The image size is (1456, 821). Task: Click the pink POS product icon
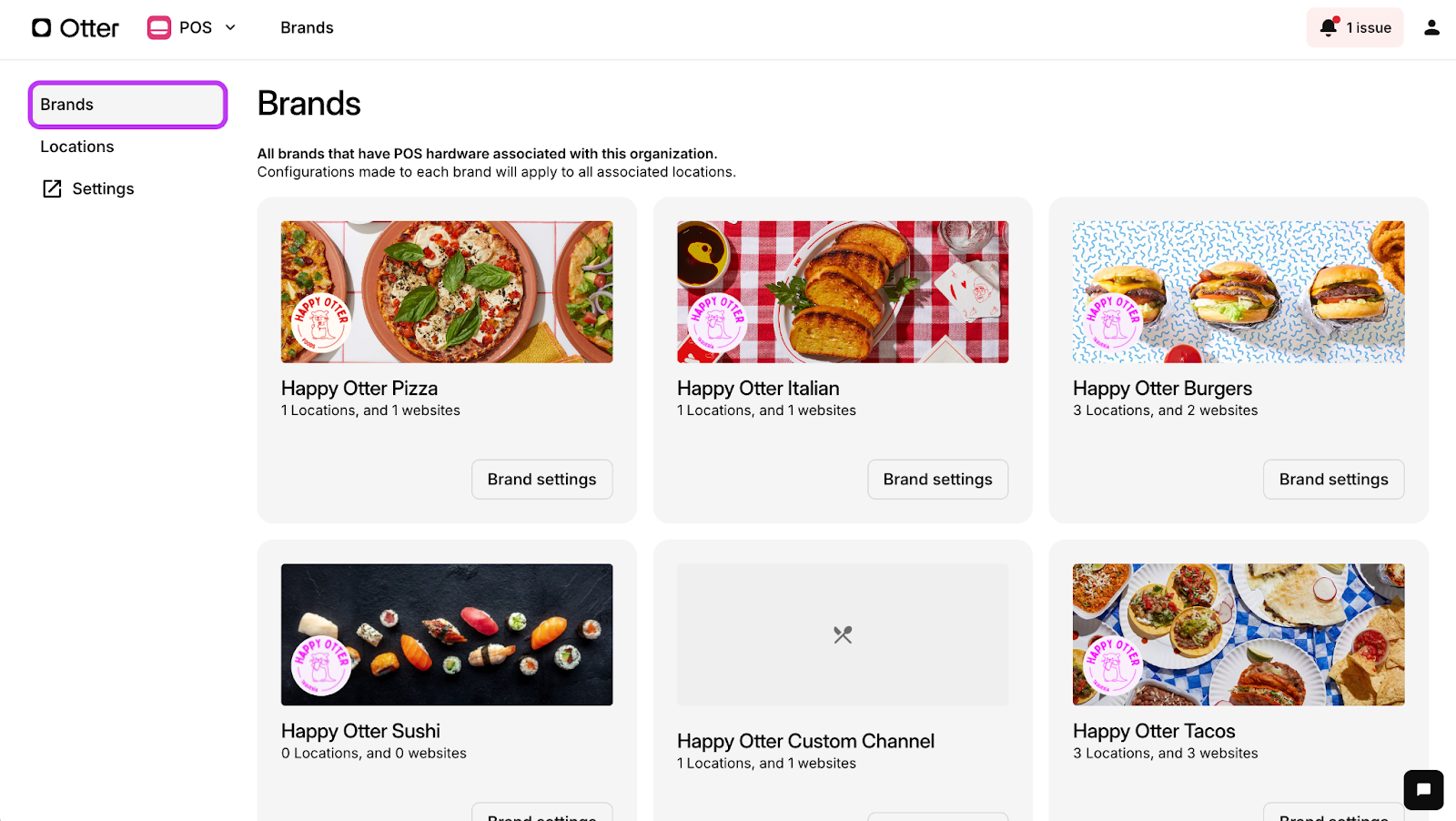(159, 28)
